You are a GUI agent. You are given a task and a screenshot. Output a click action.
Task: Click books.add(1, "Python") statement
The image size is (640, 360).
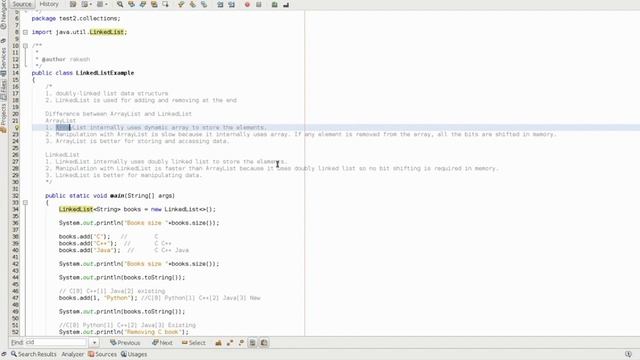(98, 298)
